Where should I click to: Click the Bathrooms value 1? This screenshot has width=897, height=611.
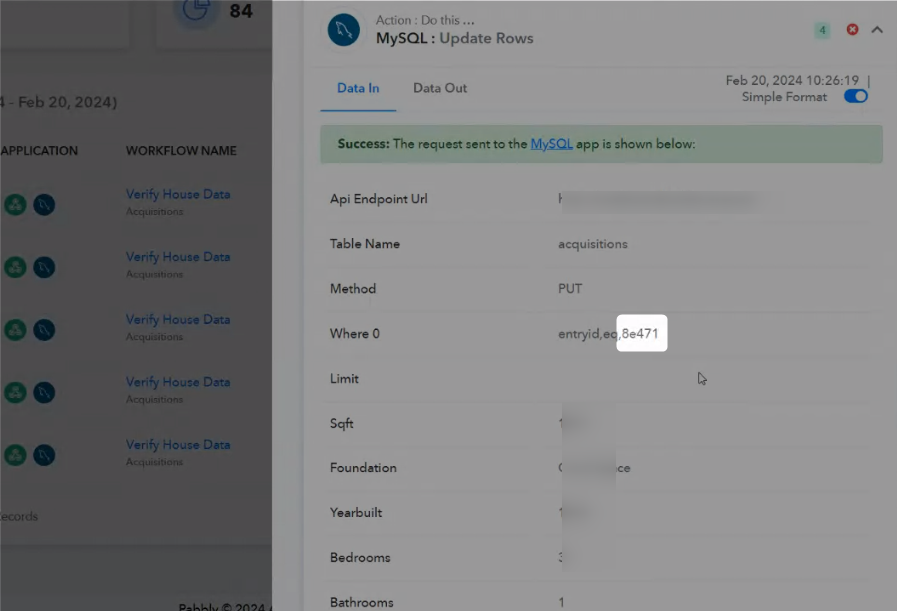(x=561, y=602)
